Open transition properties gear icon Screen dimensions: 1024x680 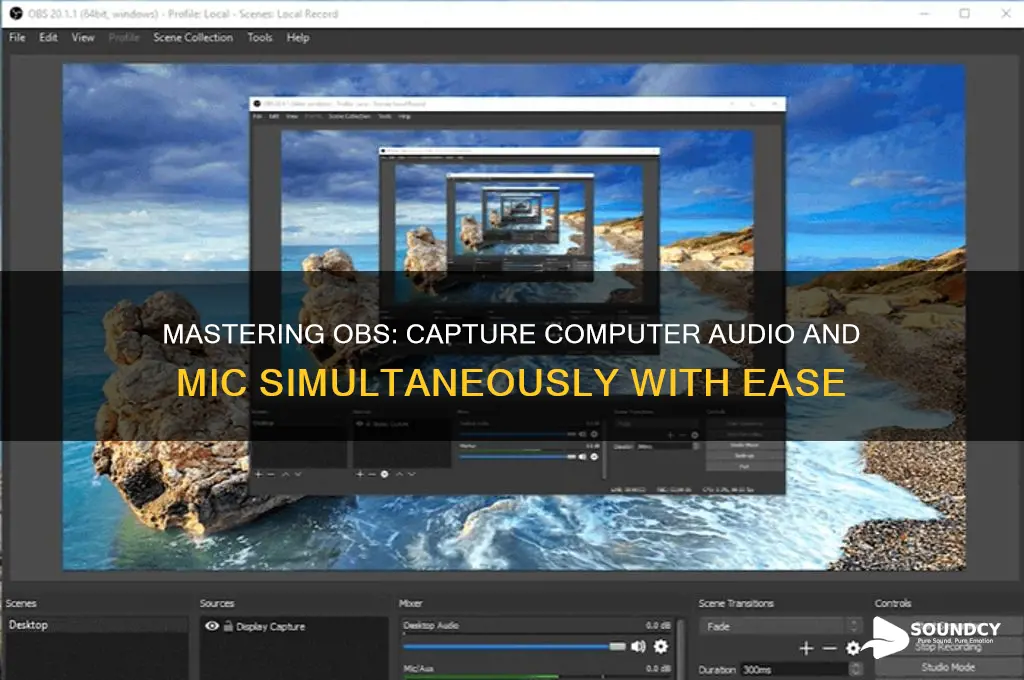tap(853, 648)
